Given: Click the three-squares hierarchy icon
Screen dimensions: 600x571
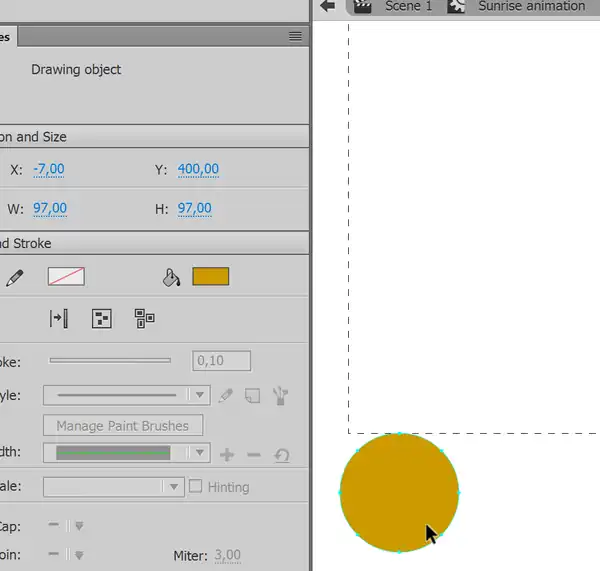Looking at the screenshot, I should 145,319.
